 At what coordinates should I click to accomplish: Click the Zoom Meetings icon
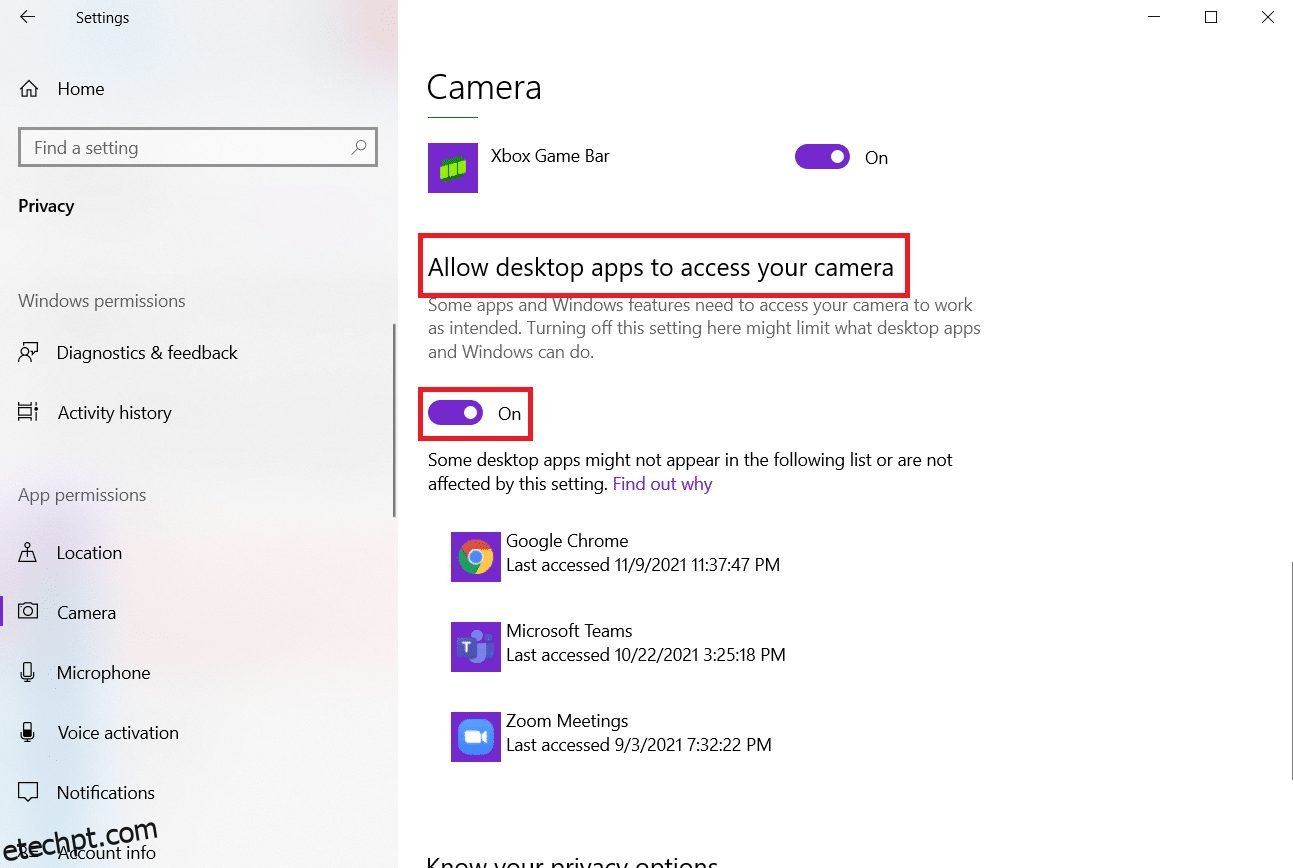(x=476, y=737)
